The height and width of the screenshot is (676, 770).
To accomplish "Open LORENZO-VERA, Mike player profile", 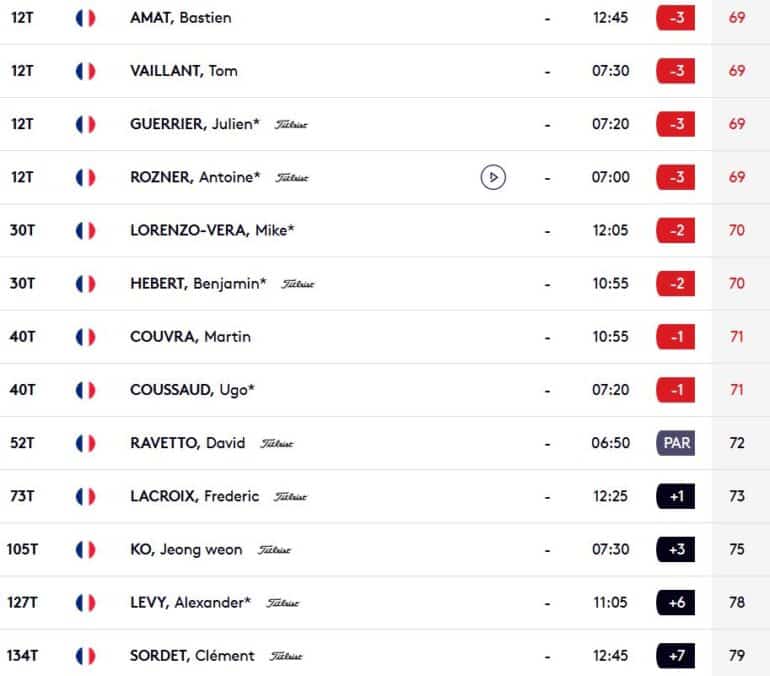I will pos(212,230).
